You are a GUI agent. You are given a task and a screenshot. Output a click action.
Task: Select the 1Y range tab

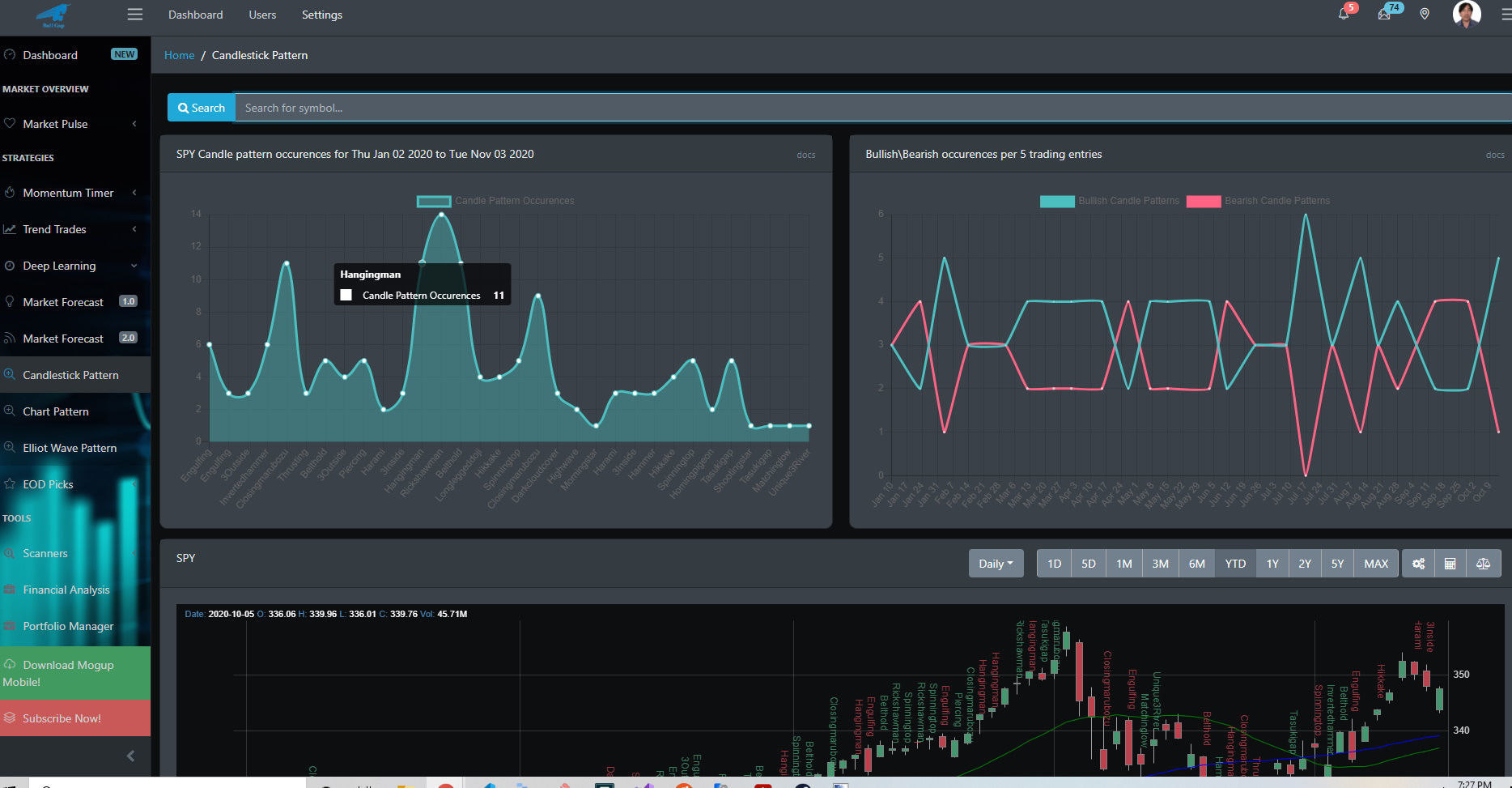pos(1272,564)
